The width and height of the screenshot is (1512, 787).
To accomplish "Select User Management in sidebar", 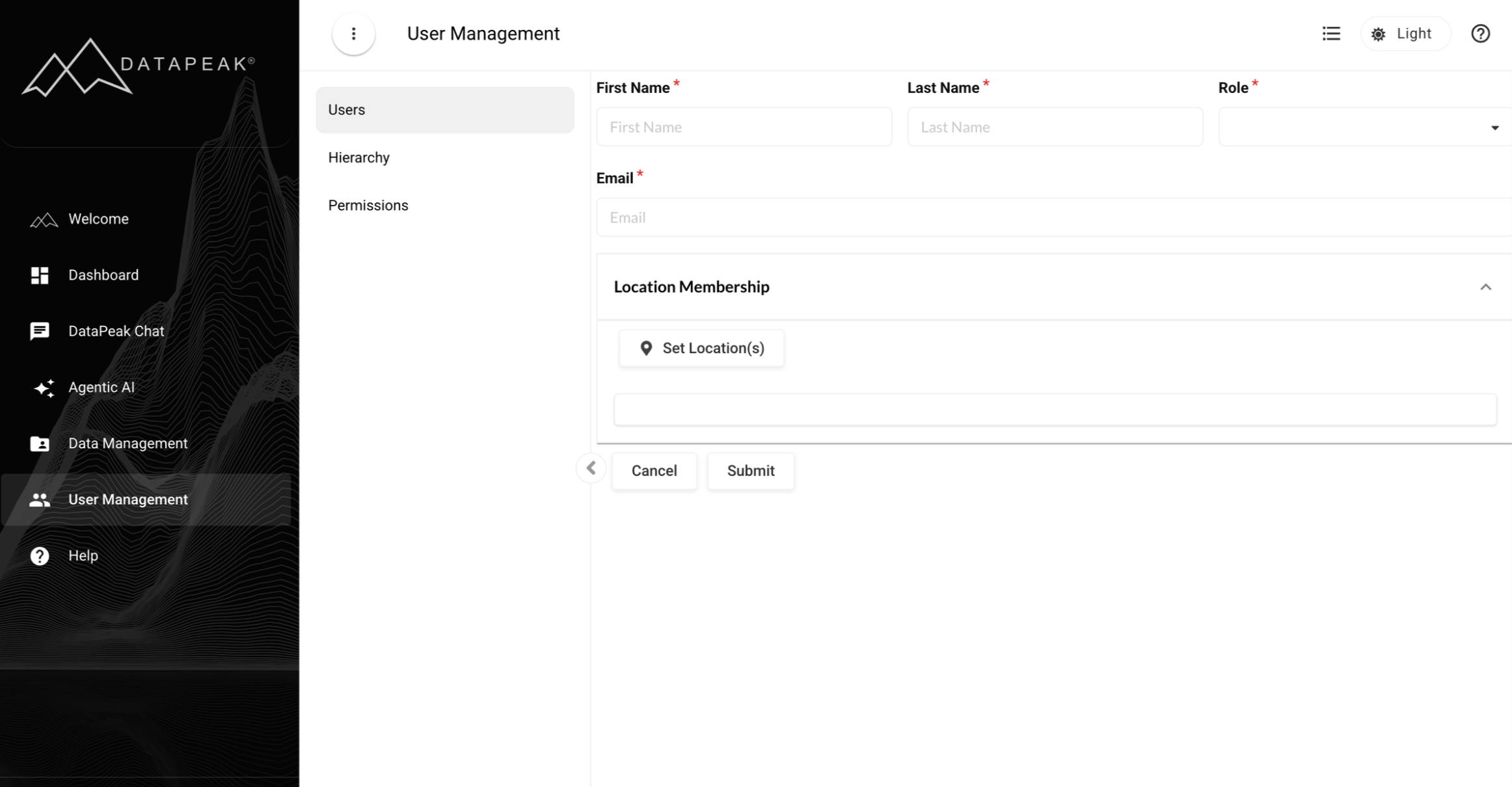I will click(x=146, y=500).
